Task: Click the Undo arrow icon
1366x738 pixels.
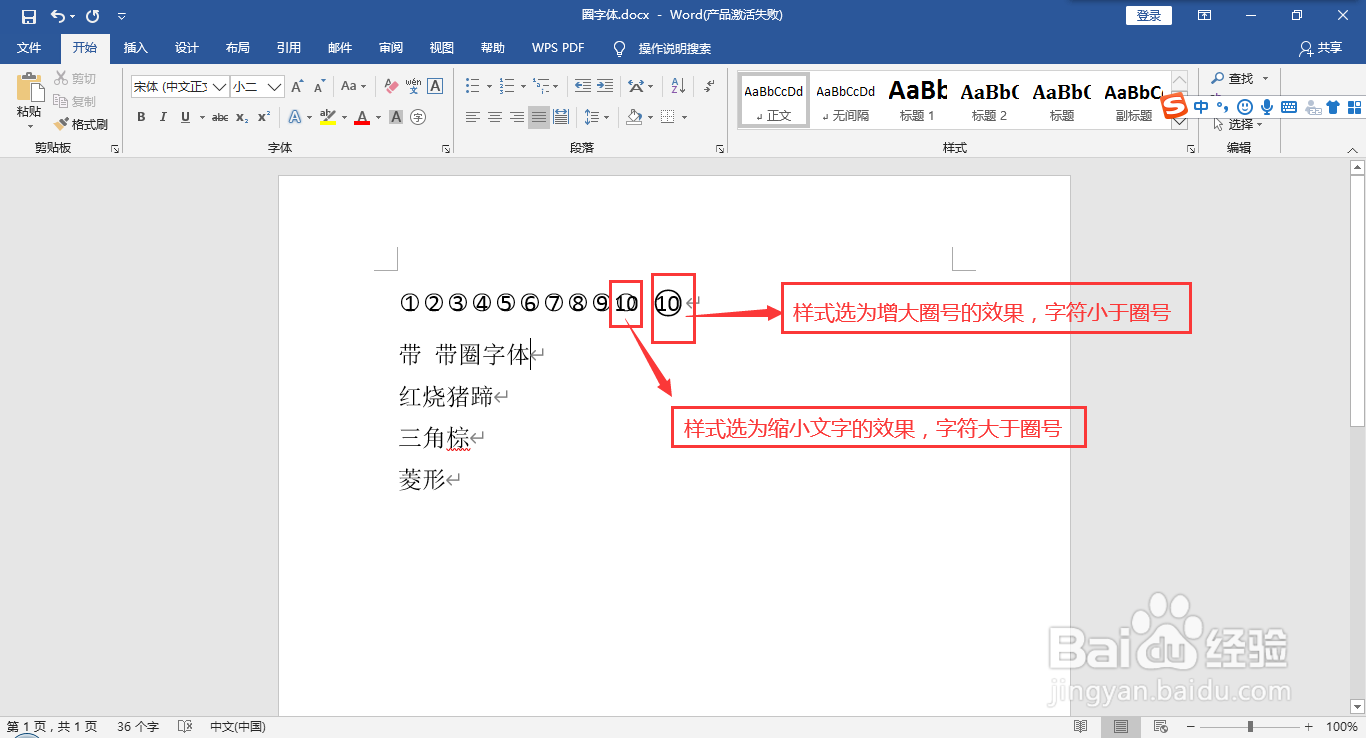Action: [x=58, y=16]
